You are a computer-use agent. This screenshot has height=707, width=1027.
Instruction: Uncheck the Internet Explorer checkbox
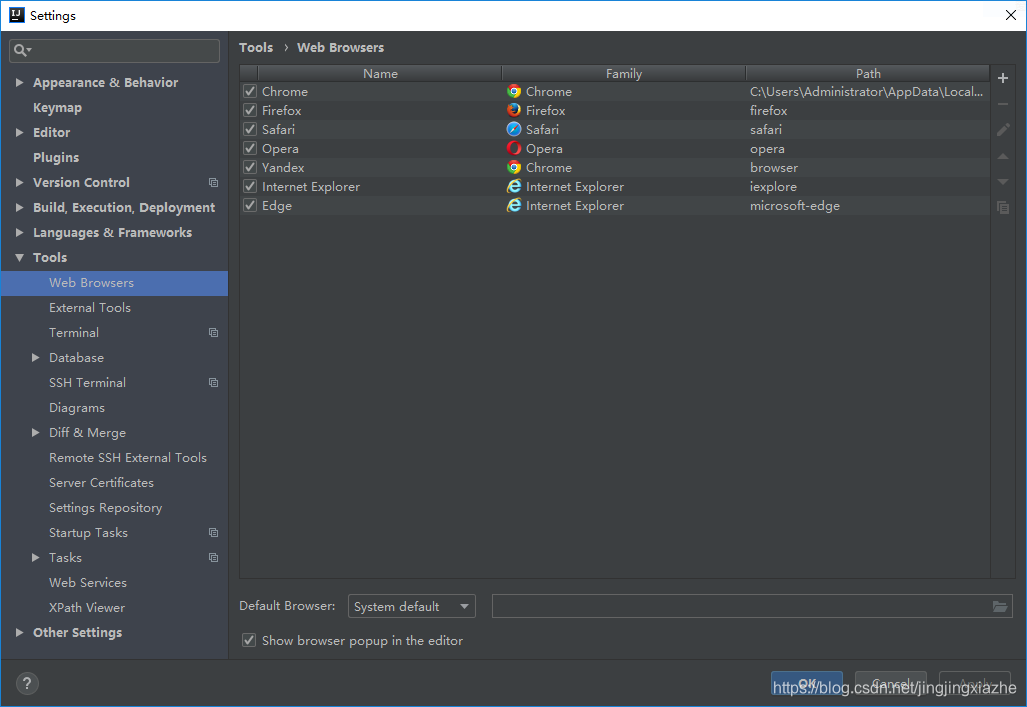coord(250,187)
